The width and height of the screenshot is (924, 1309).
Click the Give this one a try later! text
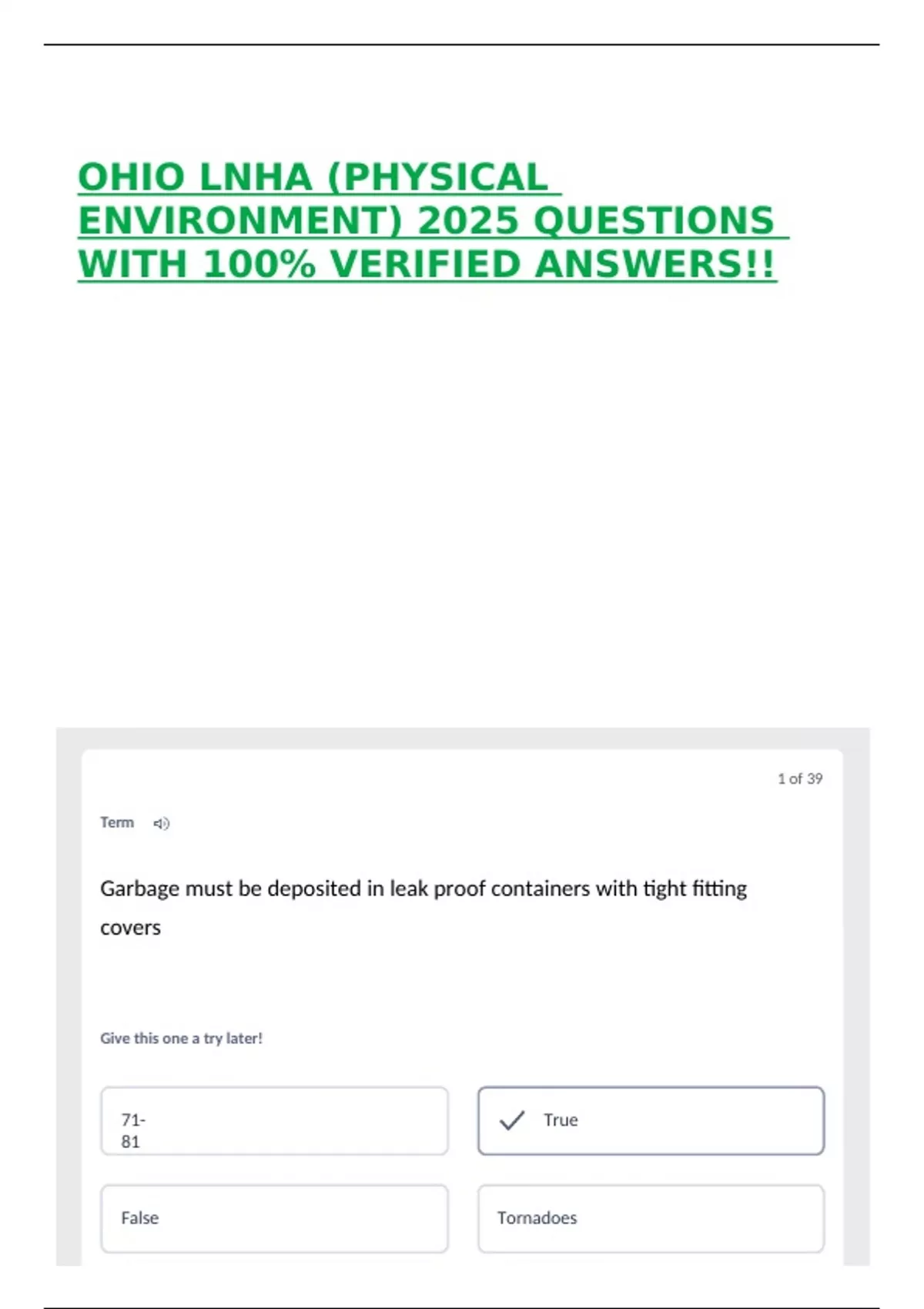click(181, 1038)
